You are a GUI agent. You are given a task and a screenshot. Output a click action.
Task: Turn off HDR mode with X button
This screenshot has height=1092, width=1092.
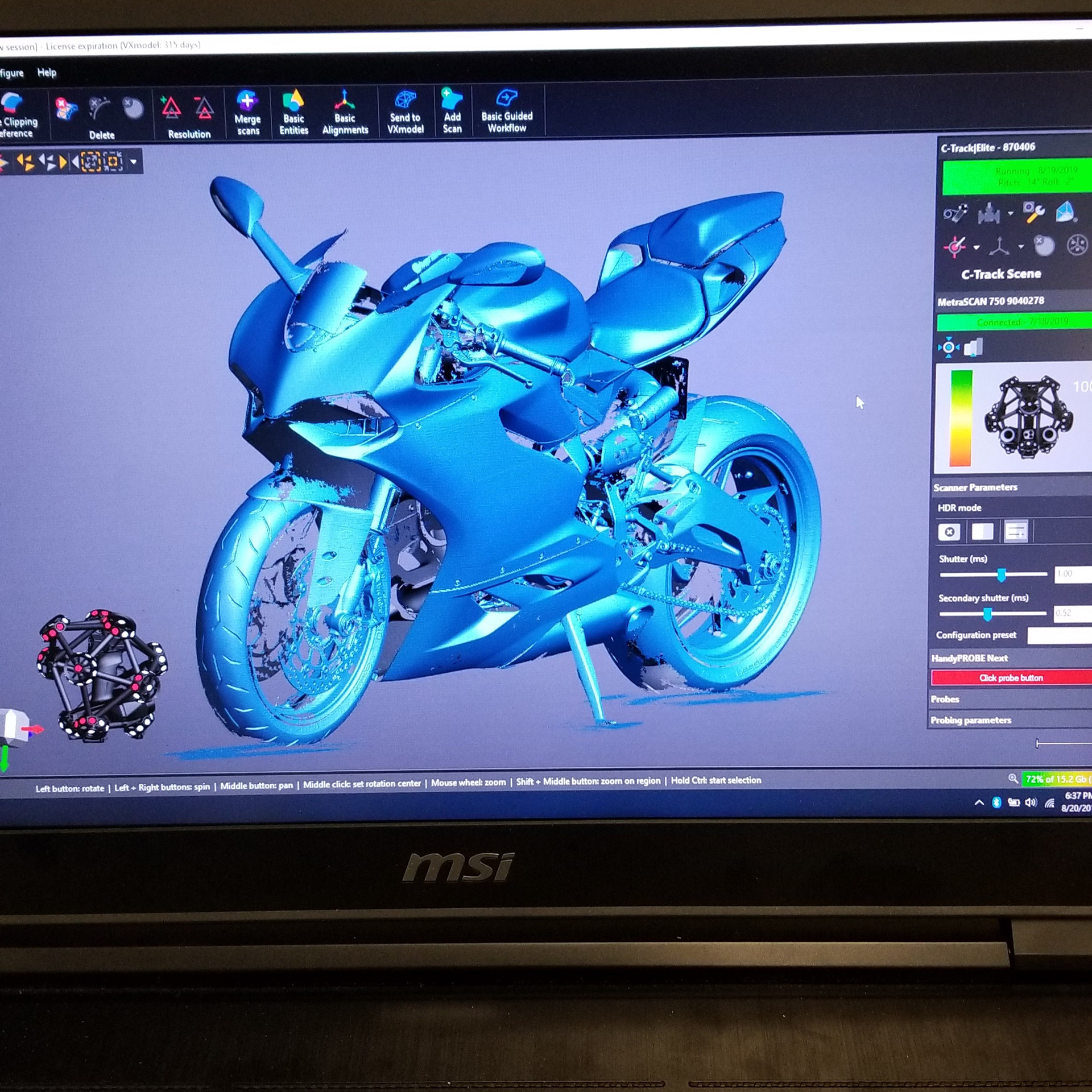[x=949, y=532]
